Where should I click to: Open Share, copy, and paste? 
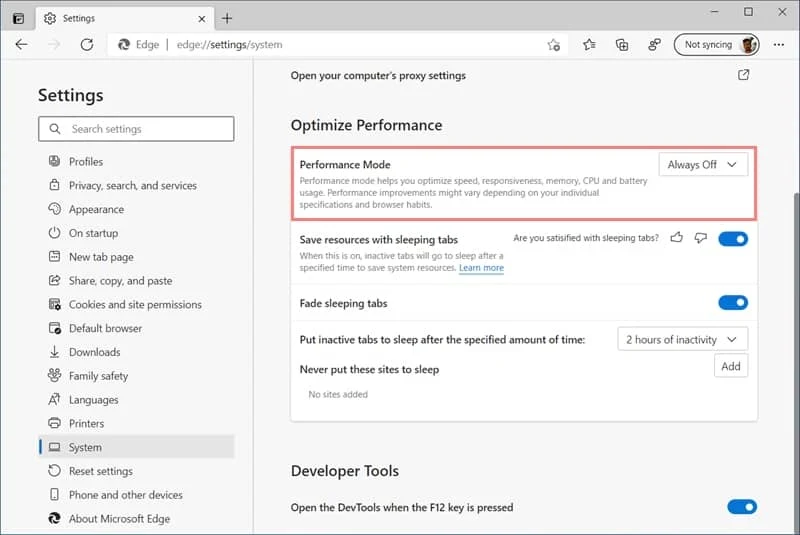tap(136, 281)
